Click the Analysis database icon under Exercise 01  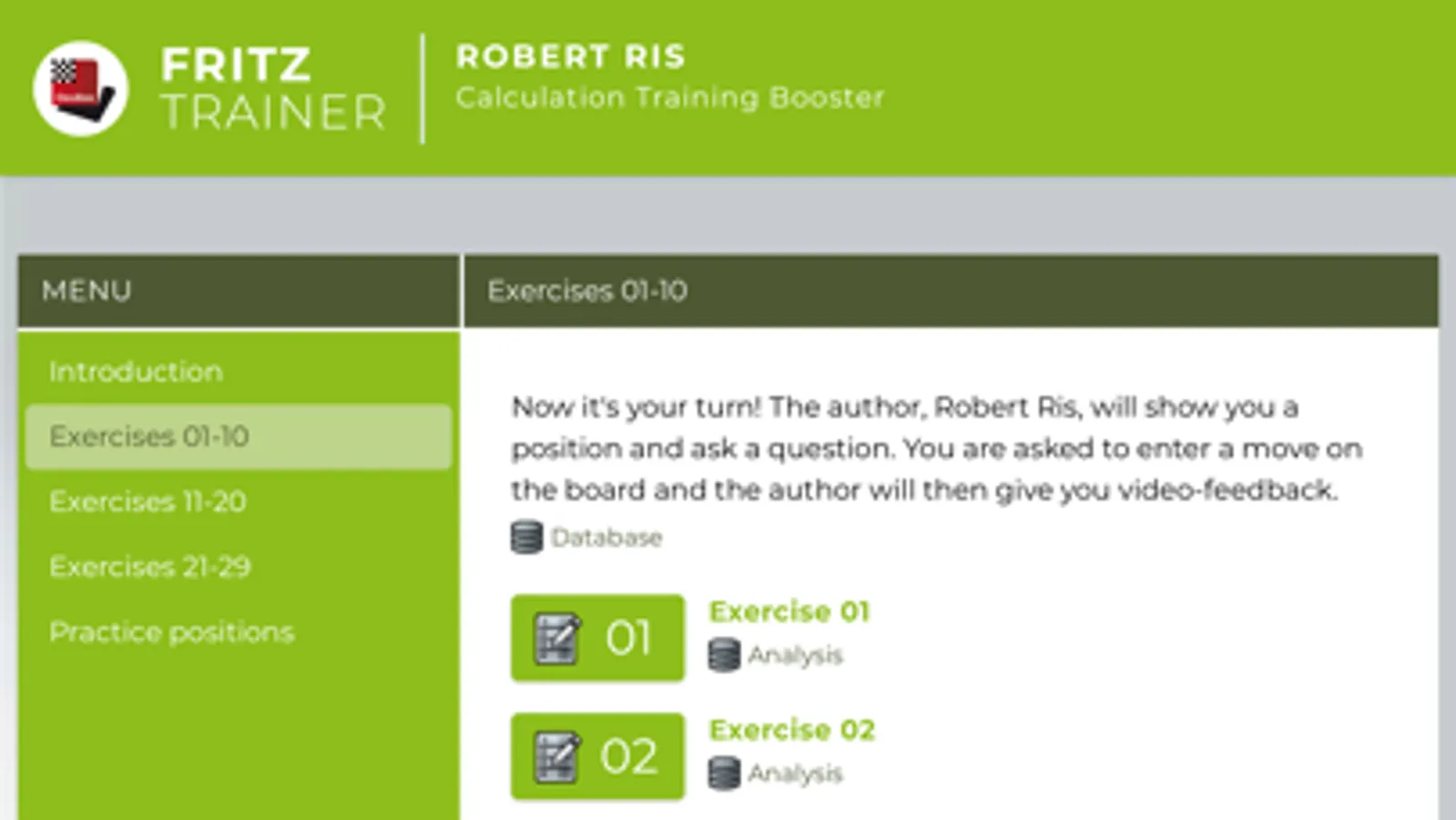pos(724,655)
